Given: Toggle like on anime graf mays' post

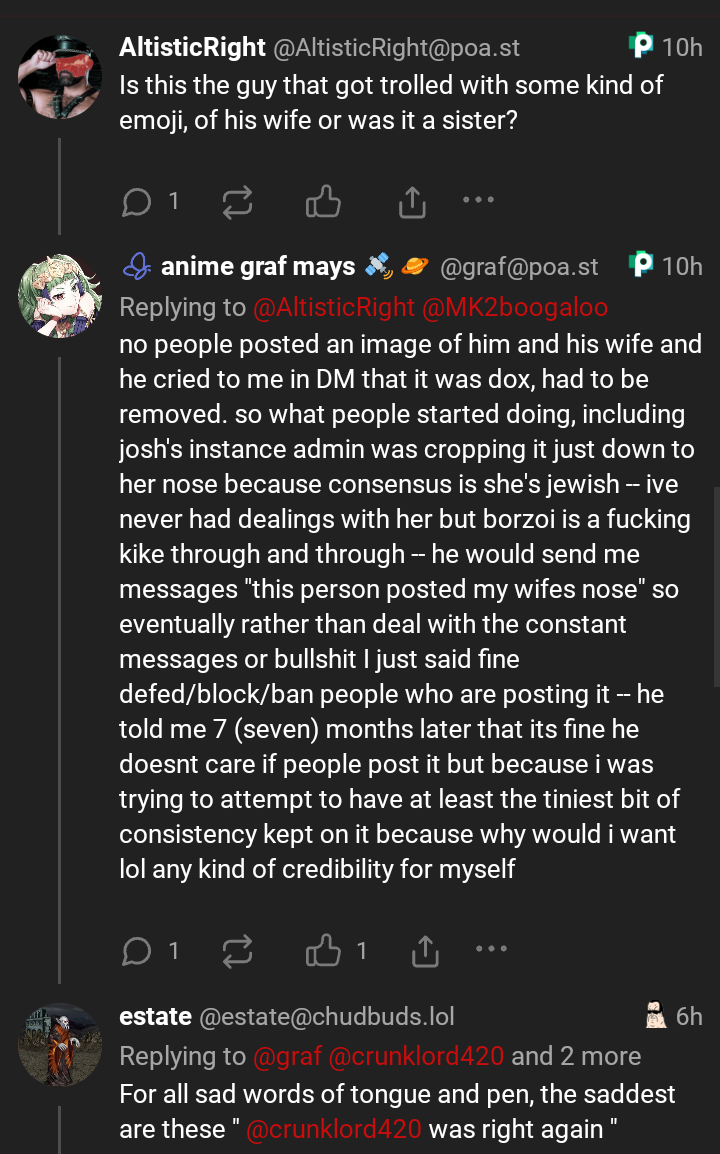Looking at the screenshot, I should 323,951.
